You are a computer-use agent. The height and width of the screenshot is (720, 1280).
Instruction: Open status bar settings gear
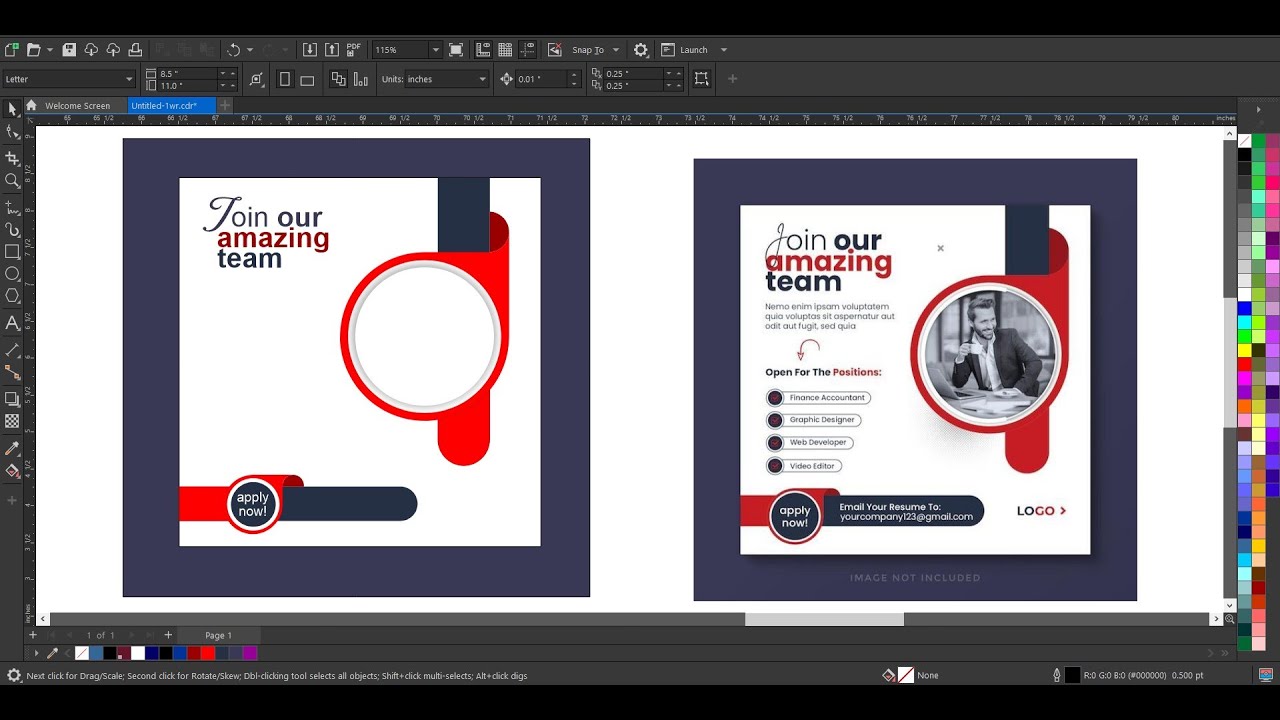tap(14, 675)
